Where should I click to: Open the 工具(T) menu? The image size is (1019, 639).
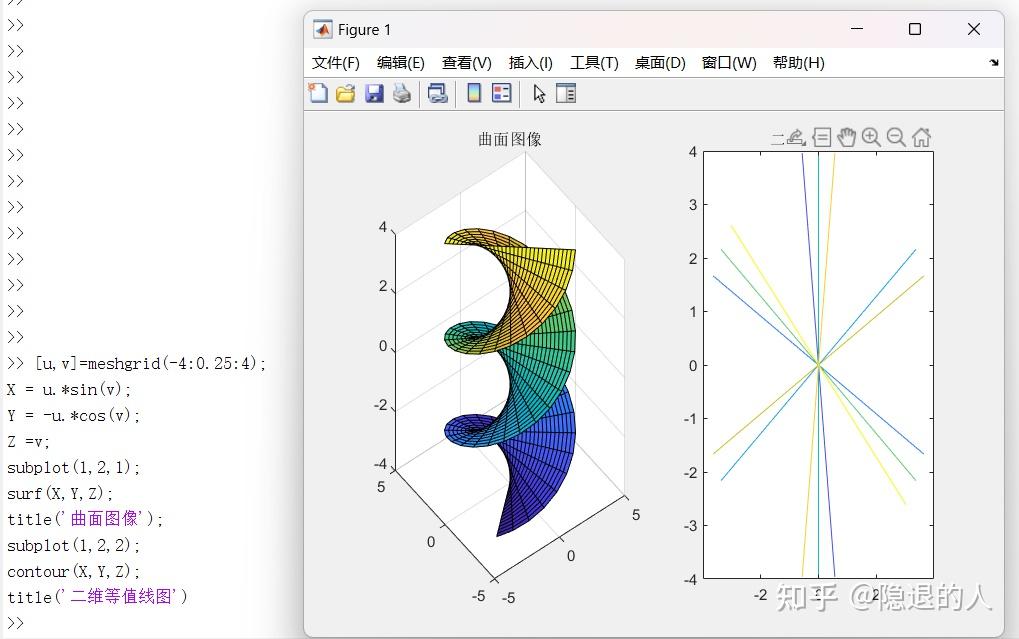click(594, 63)
